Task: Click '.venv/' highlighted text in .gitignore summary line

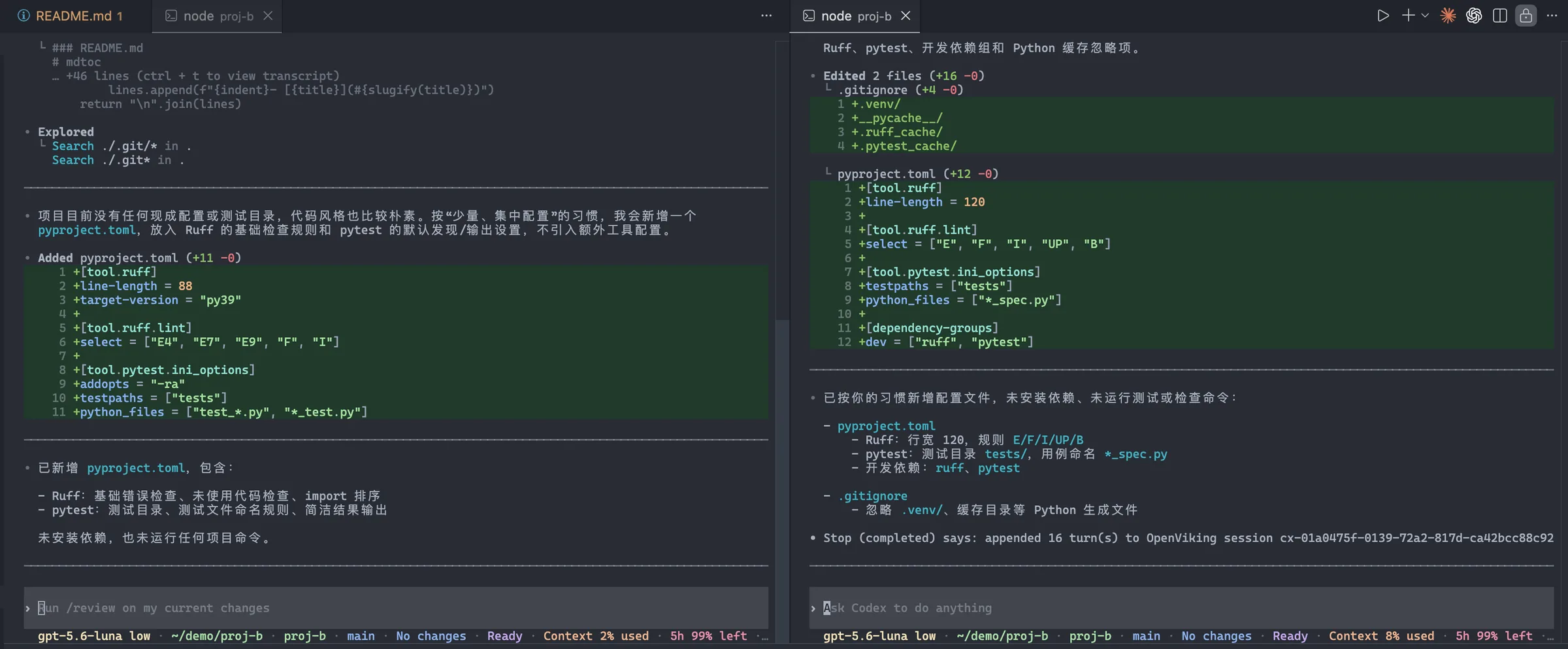Action: pyautogui.click(x=923, y=510)
